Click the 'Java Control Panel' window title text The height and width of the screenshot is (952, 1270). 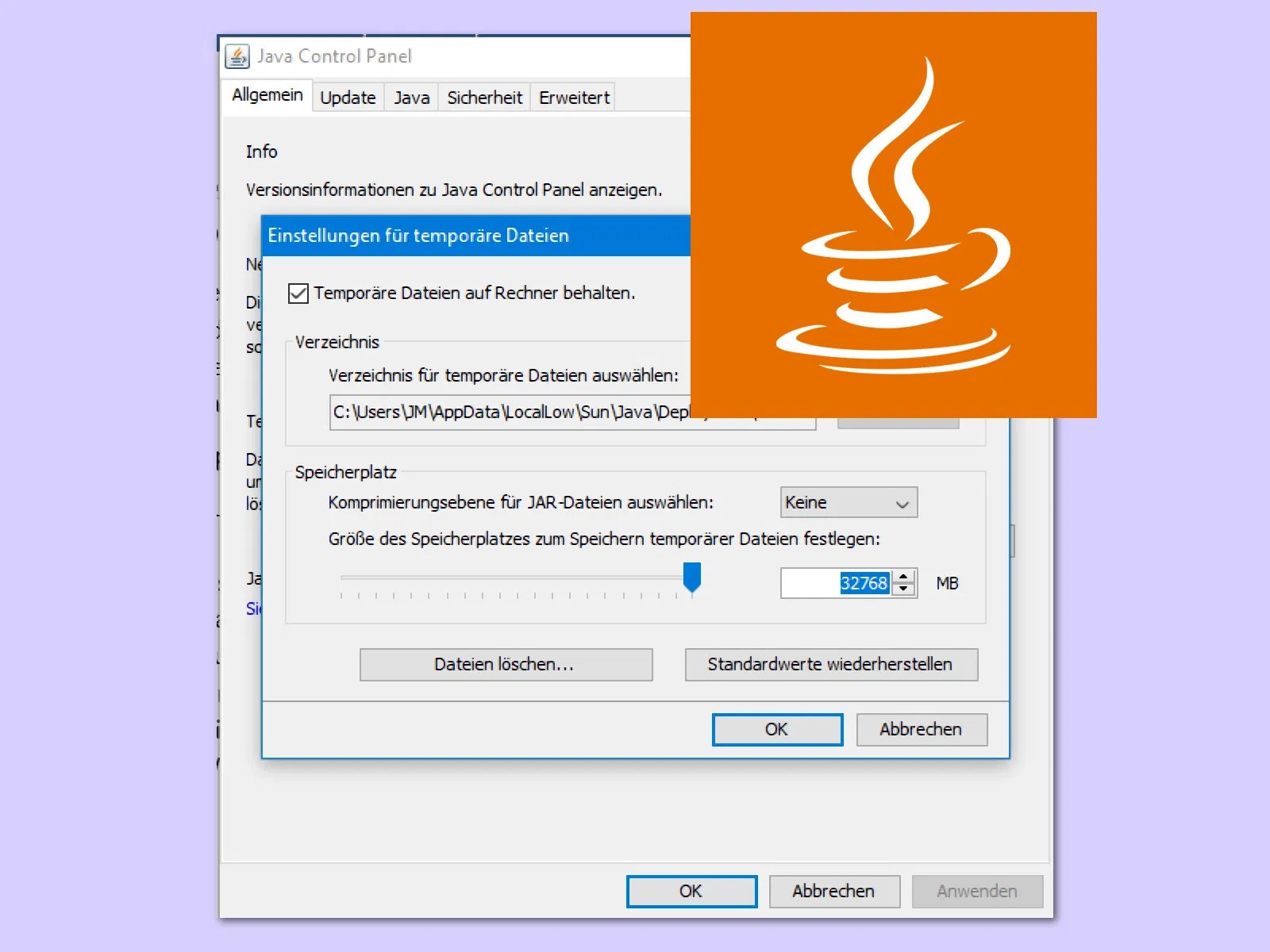334,56
